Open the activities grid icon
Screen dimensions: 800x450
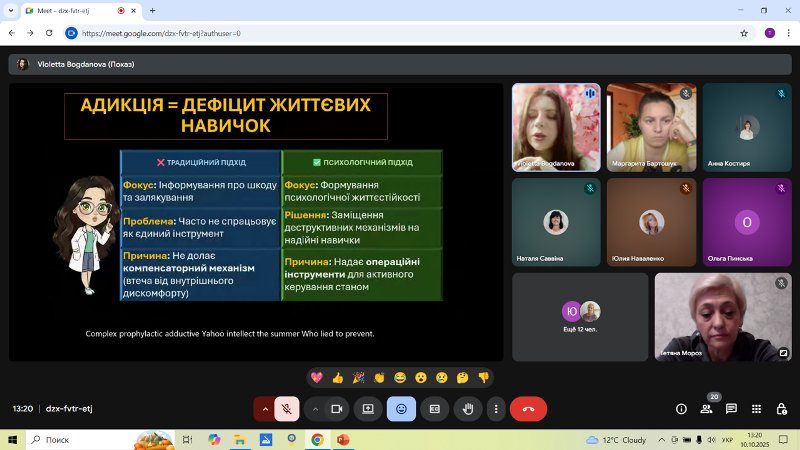click(756, 408)
